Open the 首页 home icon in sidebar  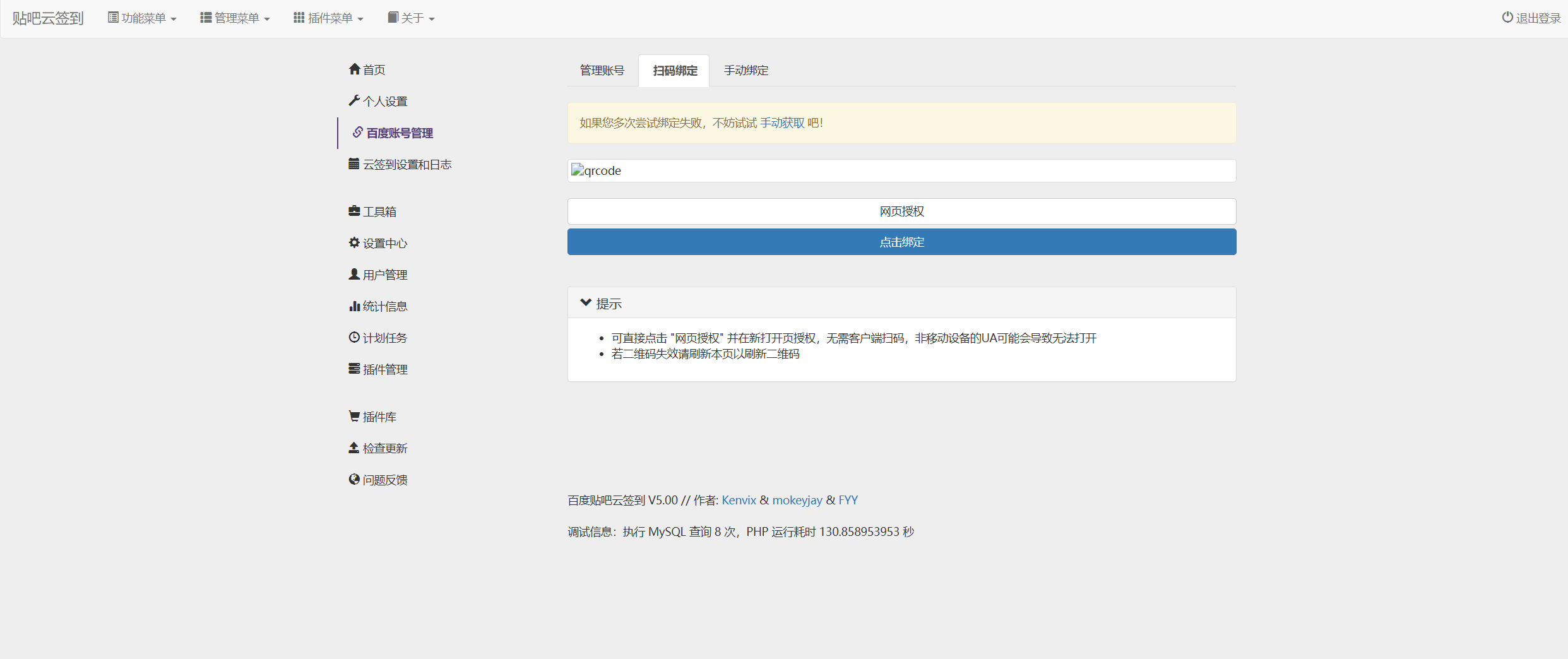click(x=355, y=69)
